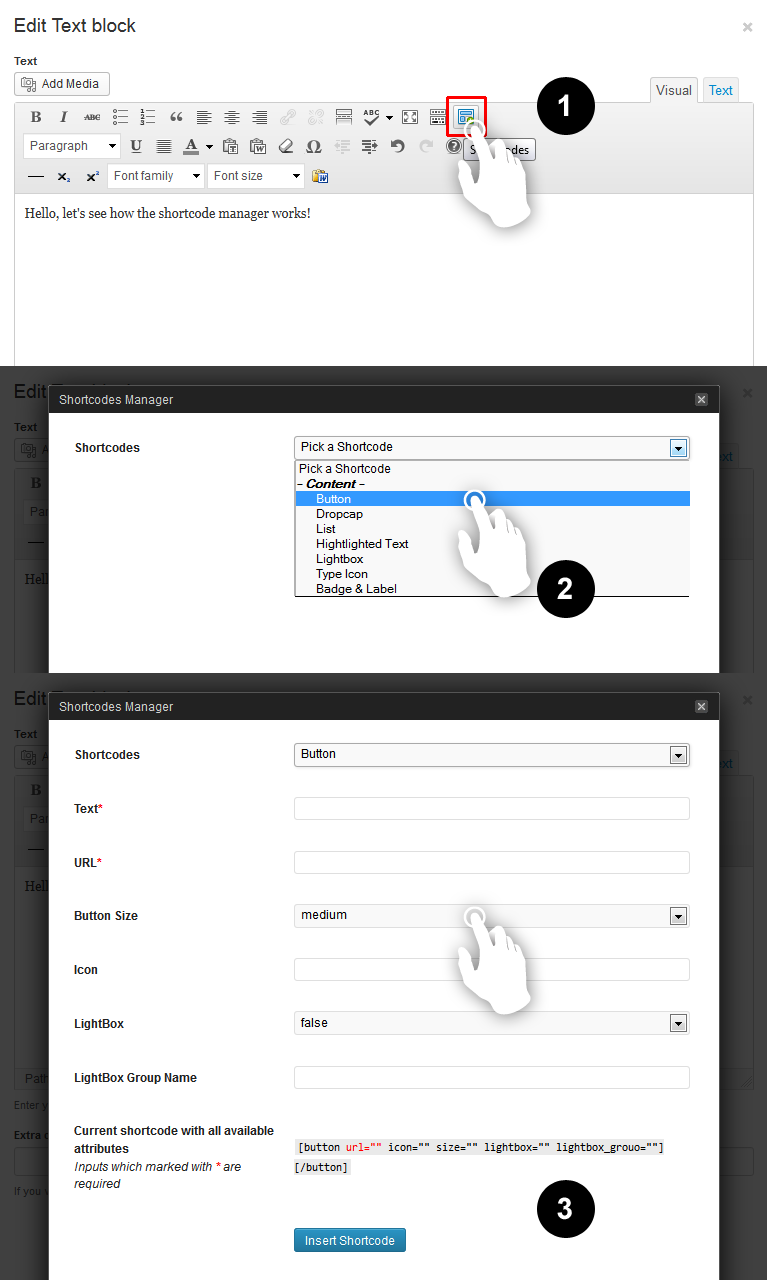Screen dimensions: 767x1280
Task: Click the clipboard icon beside Font size
Action: (320, 176)
